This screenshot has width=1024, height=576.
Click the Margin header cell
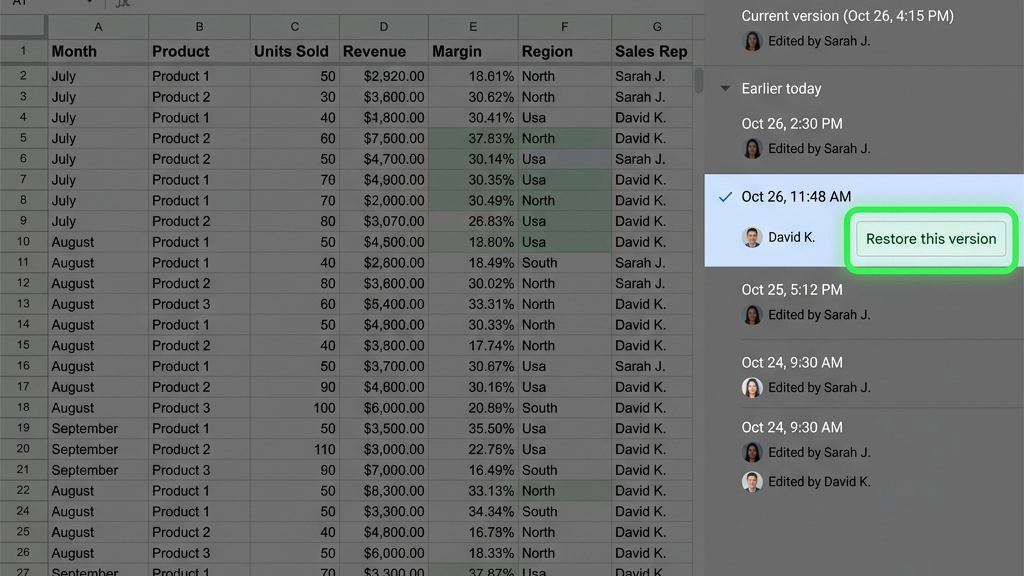(x=473, y=52)
